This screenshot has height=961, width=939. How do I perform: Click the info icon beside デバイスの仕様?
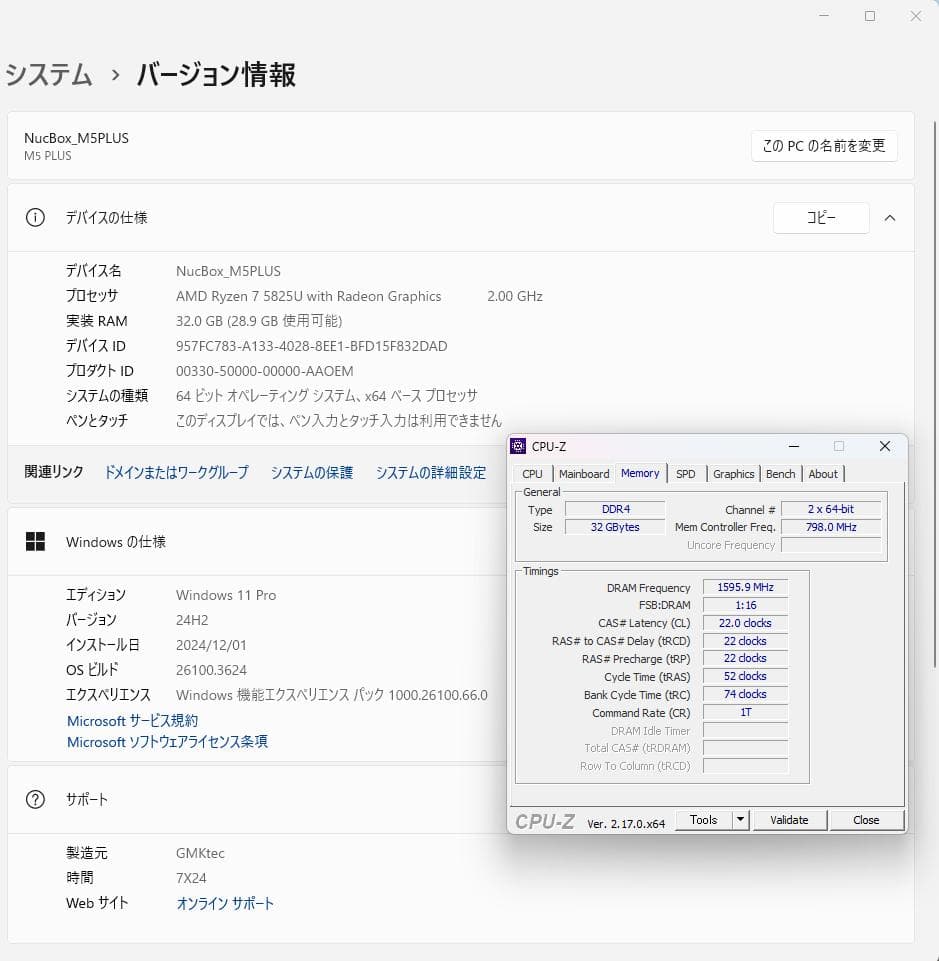click(x=35, y=218)
